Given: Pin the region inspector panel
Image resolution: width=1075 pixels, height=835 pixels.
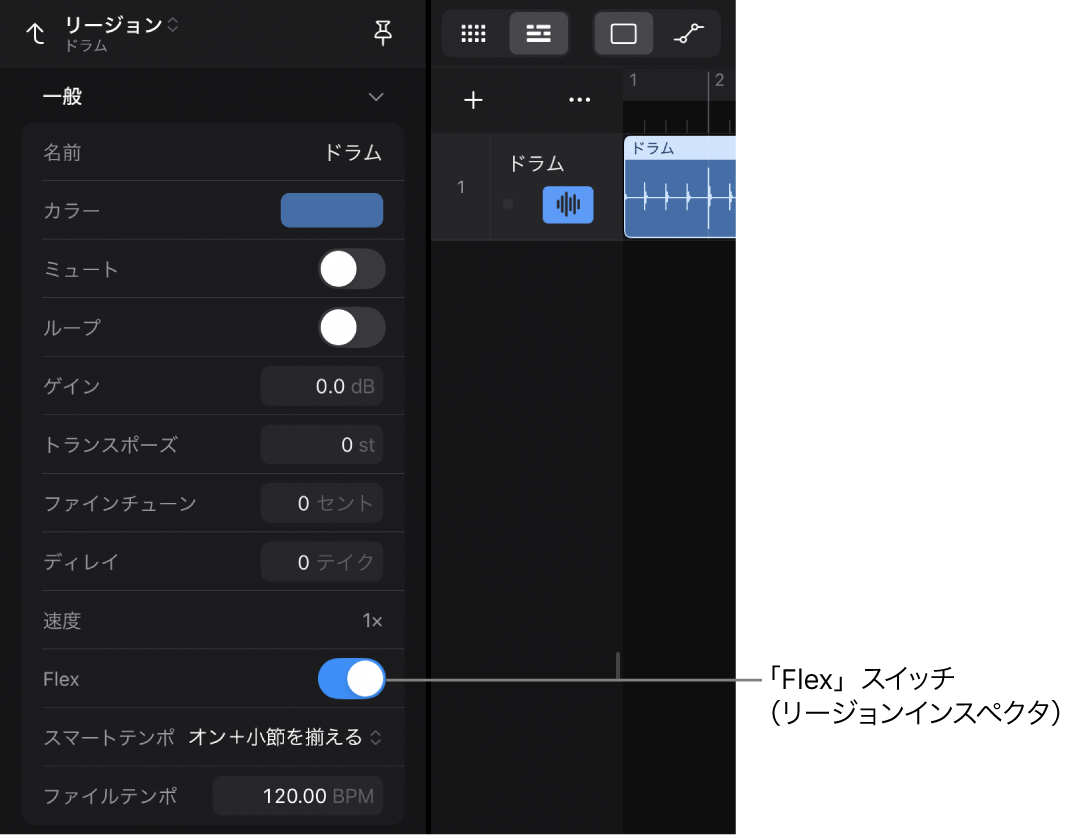Looking at the screenshot, I should (x=383, y=33).
